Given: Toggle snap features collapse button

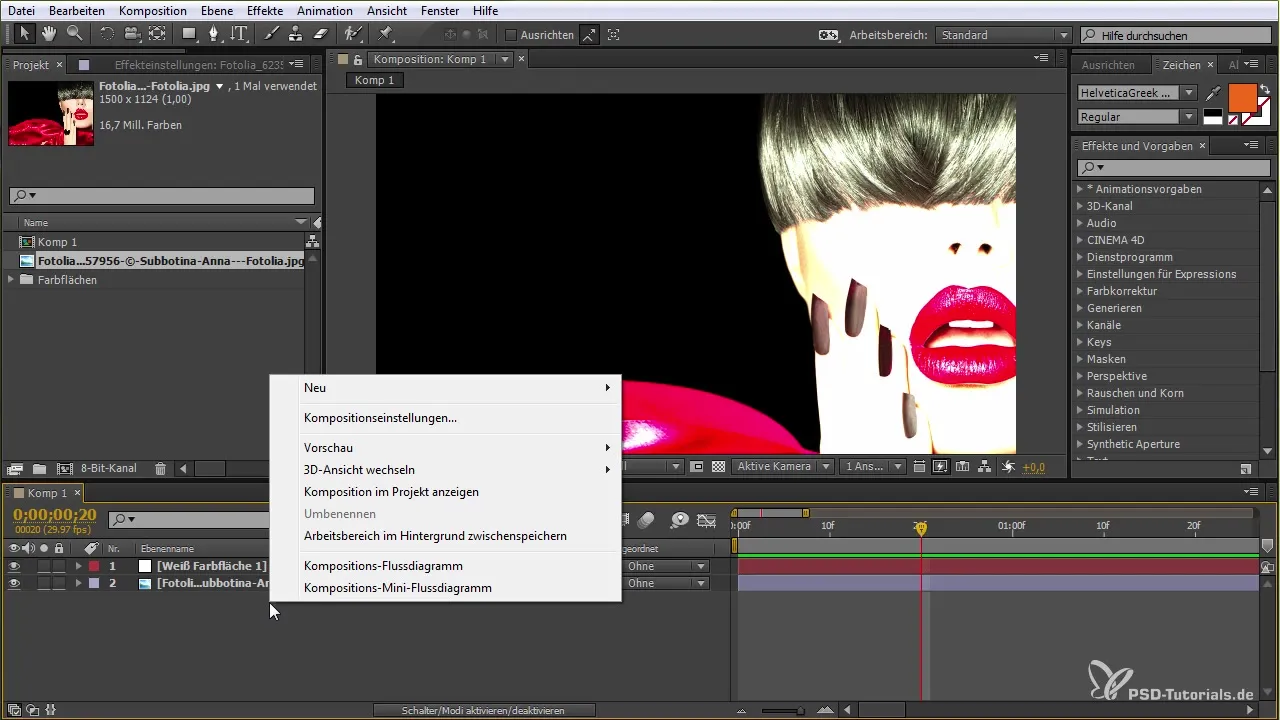Looking at the screenshot, I should pos(613,34).
